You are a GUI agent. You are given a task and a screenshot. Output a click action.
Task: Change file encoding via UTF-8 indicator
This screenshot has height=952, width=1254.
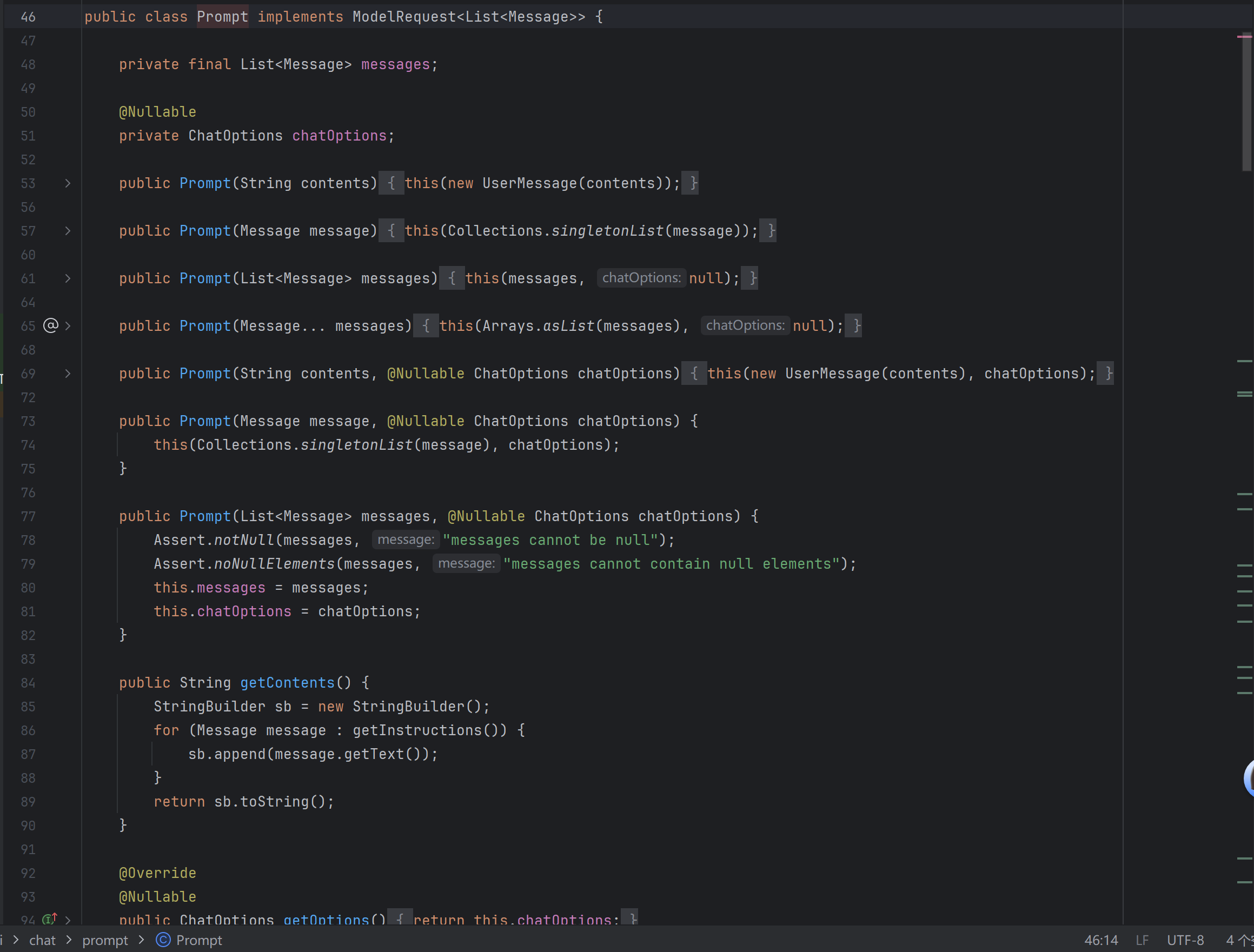coord(1185,940)
